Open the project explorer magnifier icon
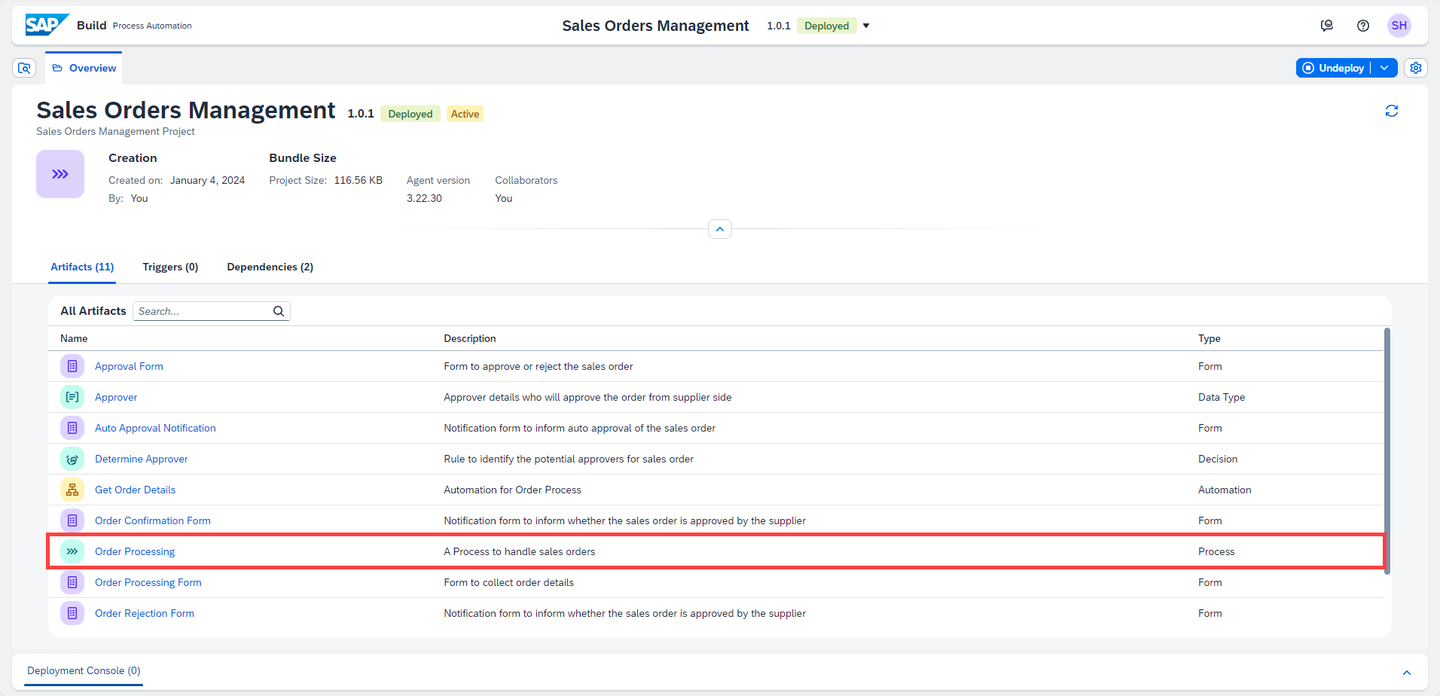1440x696 pixels. (25, 68)
